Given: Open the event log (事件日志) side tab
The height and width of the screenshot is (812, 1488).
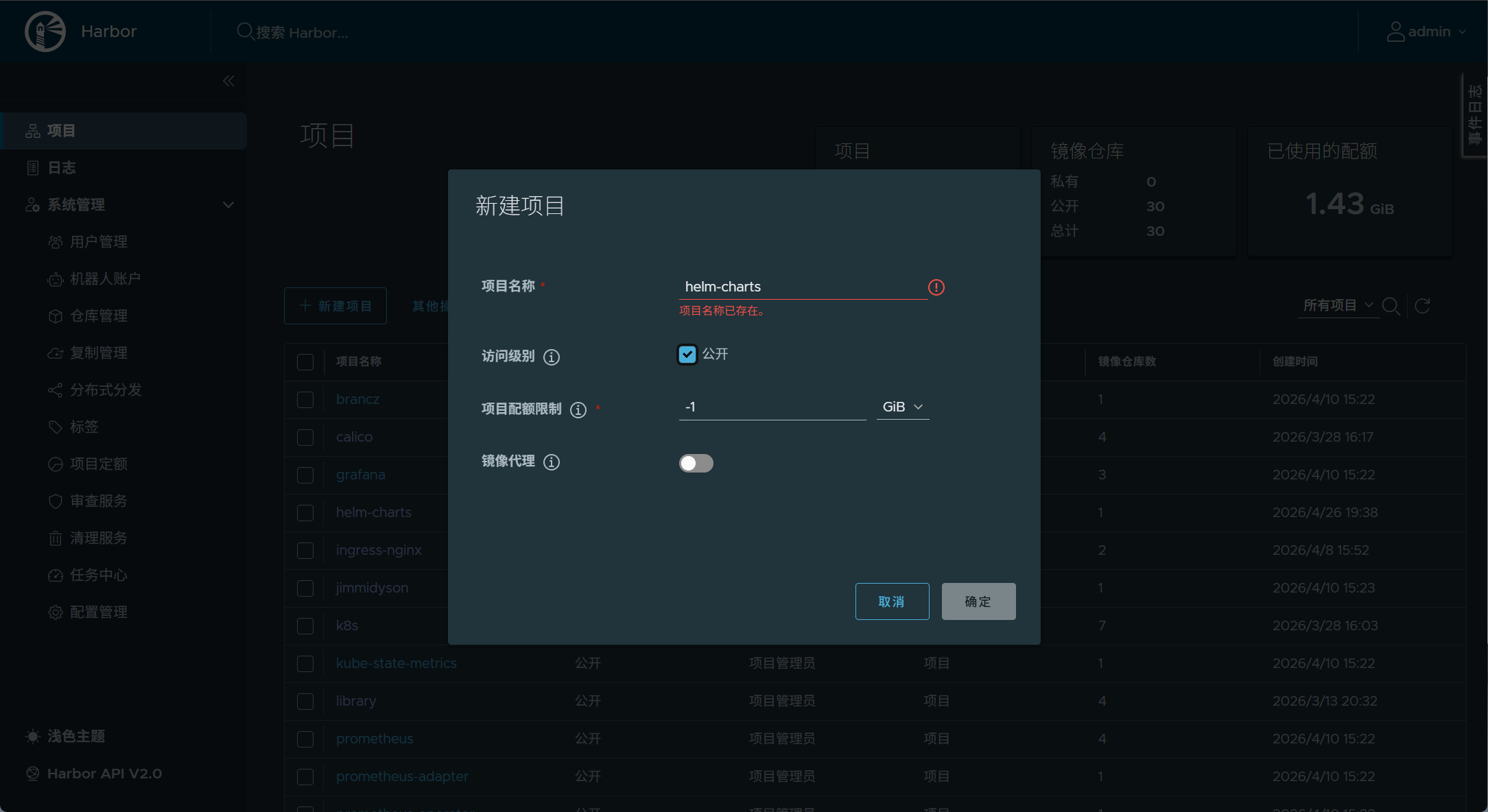Looking at the screenshot, I should 1475,115.
